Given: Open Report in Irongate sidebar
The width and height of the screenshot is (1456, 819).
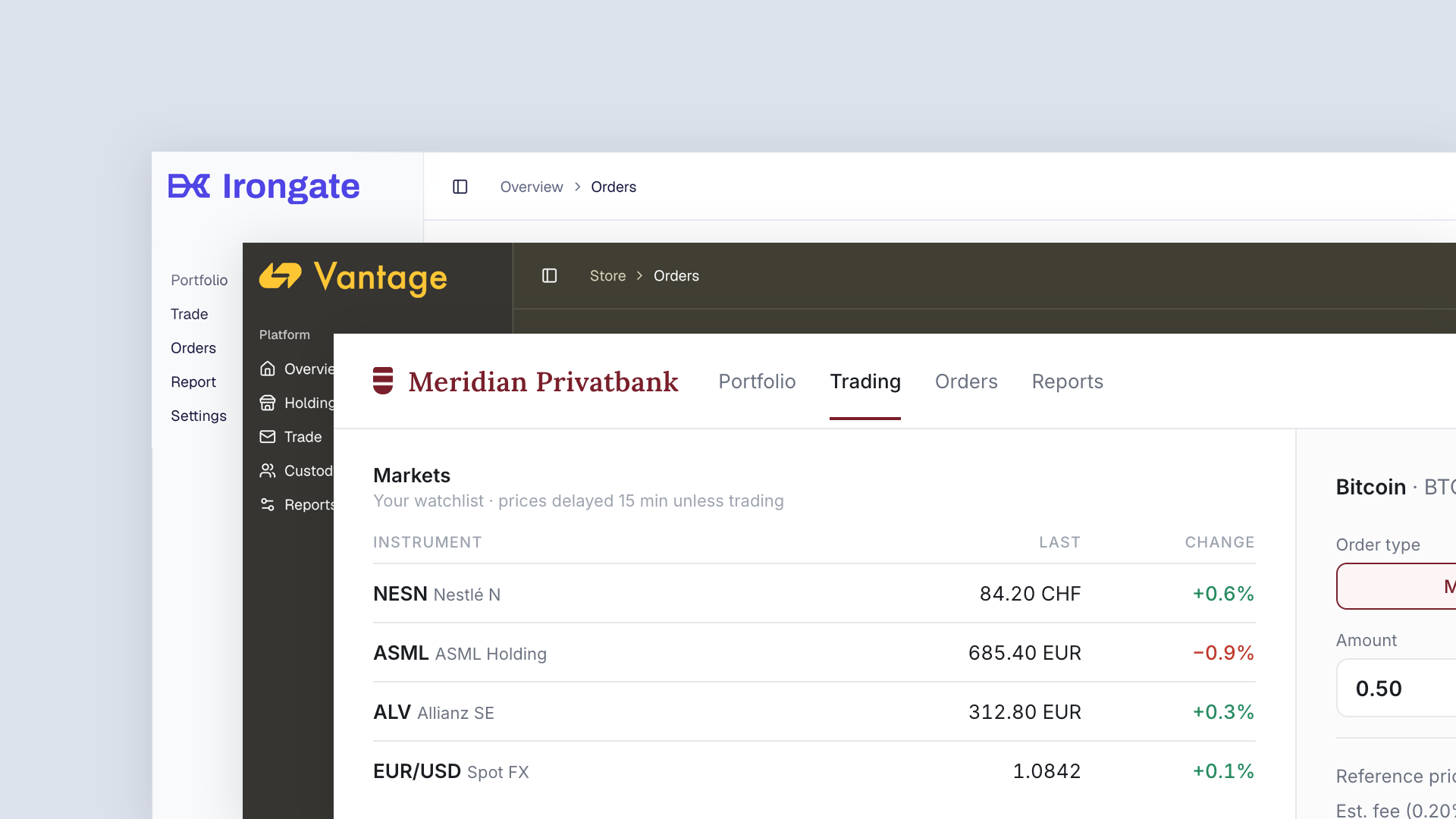Looking at the screenshot, I should [193, 382].
